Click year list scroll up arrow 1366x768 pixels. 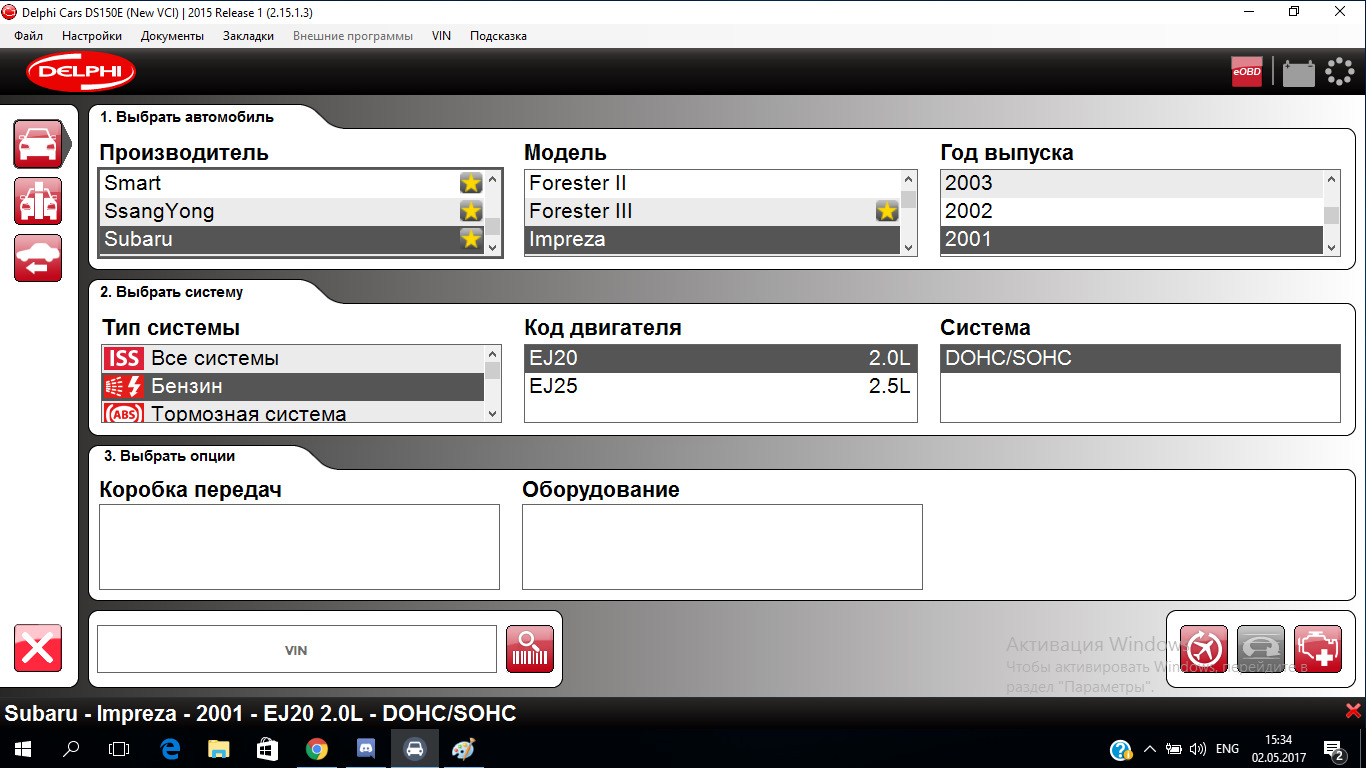coord(1331,180)
